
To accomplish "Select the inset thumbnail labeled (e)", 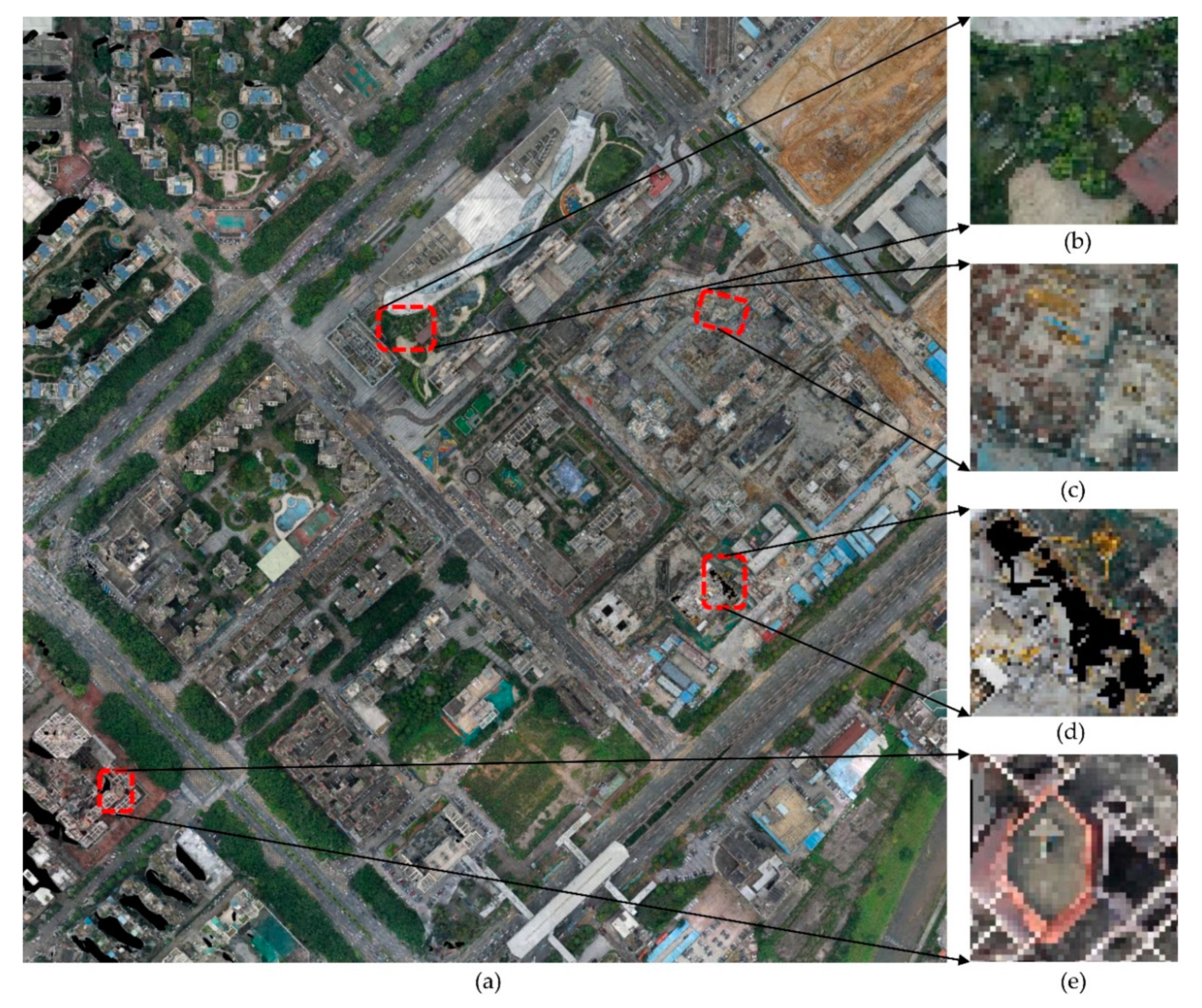I will (1073, 858).
